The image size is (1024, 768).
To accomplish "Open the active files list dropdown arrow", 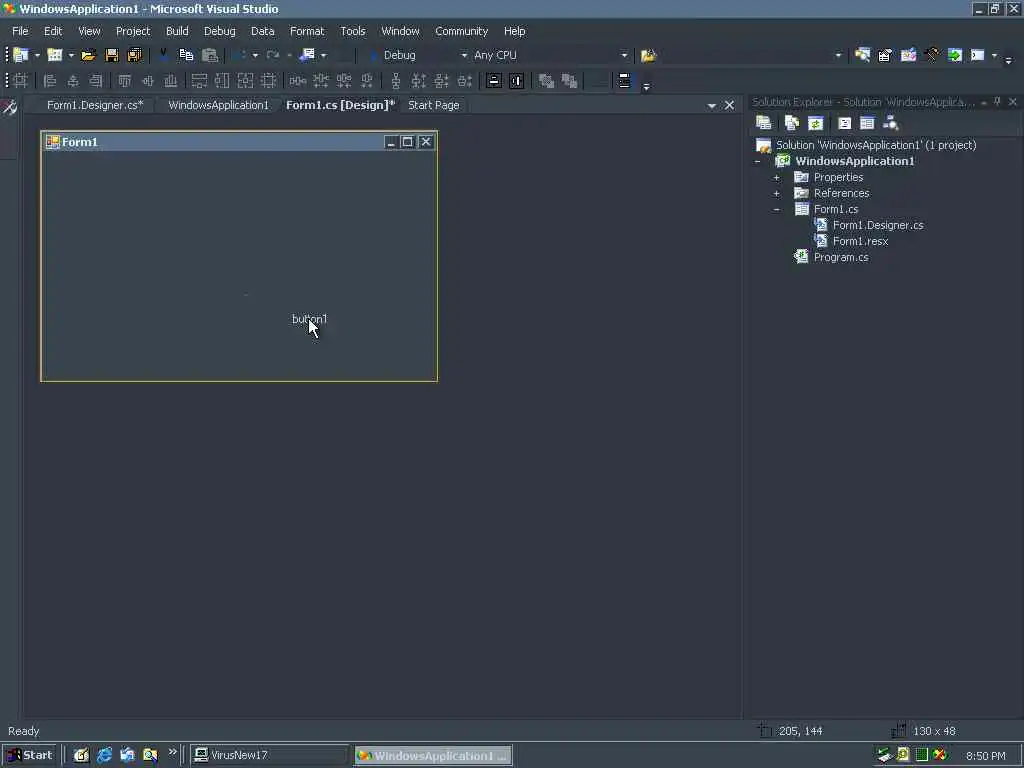I will point(712,105).
